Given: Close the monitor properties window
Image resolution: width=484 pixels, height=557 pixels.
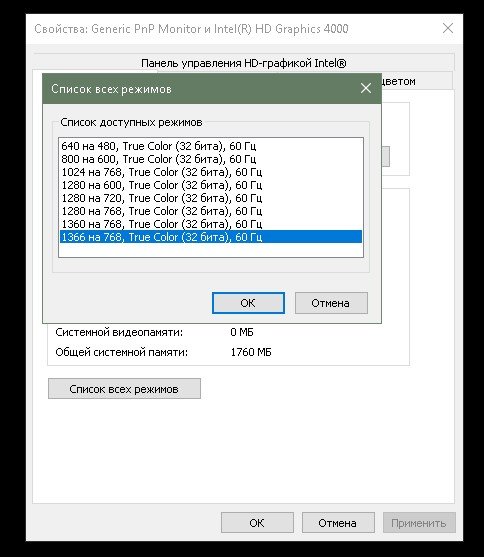Looking at the screenshot, I should (x=448, y=28).
